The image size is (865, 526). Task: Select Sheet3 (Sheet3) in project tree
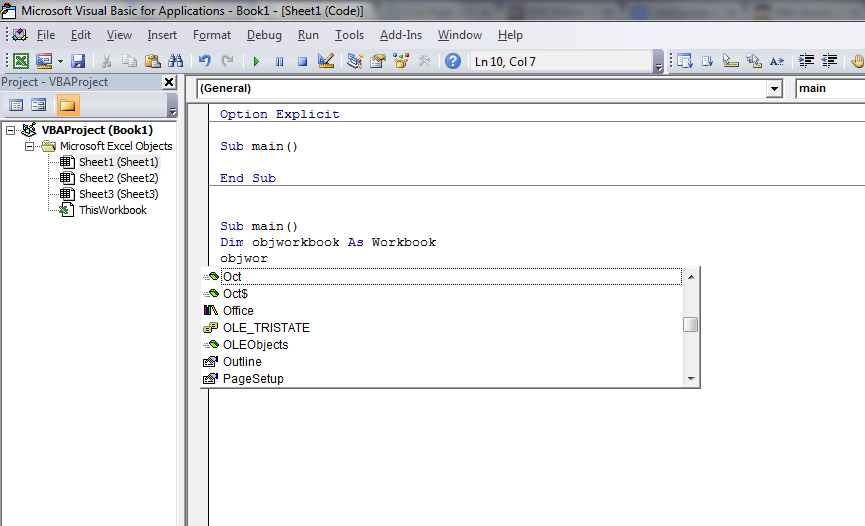[x=118, y=194]
